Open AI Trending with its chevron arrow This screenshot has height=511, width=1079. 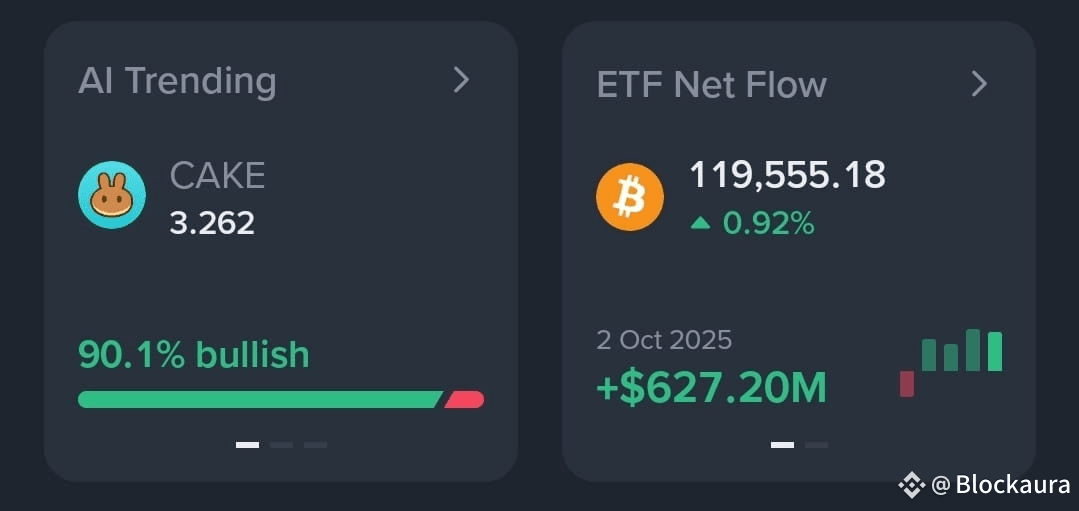pos(462,80)
